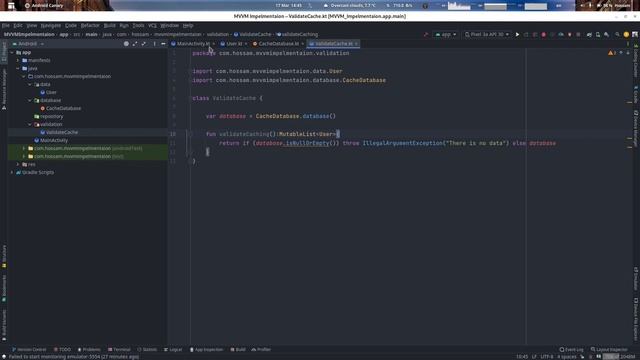Screen dimensions: 640x360
Task: Open the Terminal tool window
Action: [119, 350]
